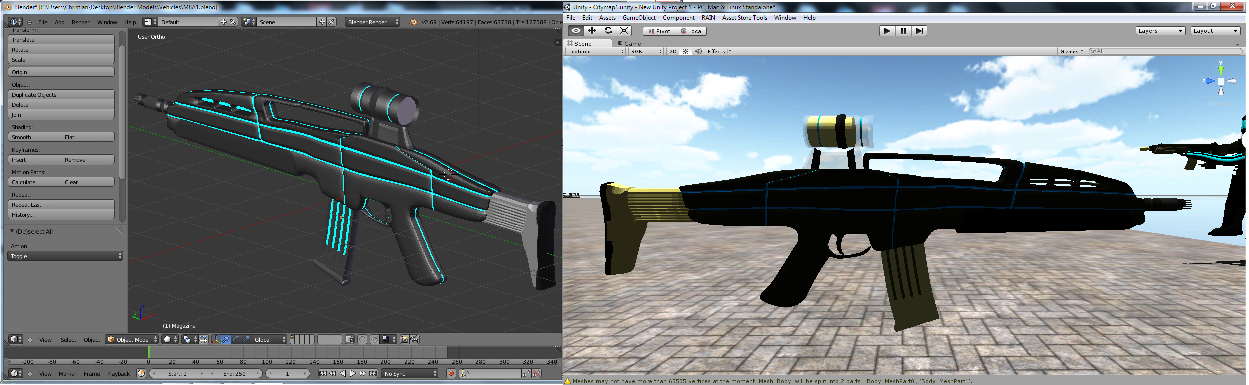Open Asset Store Tools menu

pyautogui.click(x=745, y=18)
